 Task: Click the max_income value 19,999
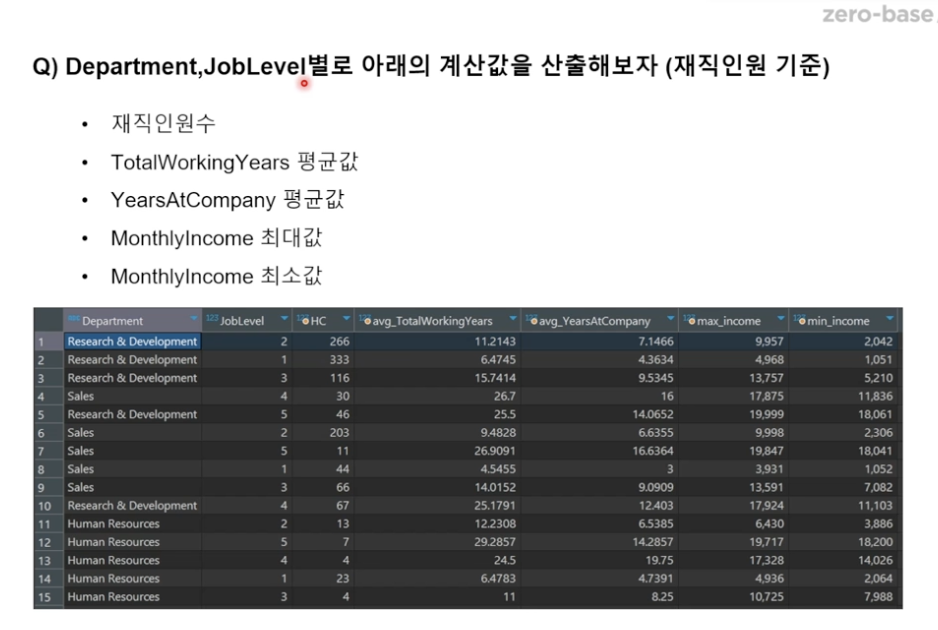tap(767, 414)
